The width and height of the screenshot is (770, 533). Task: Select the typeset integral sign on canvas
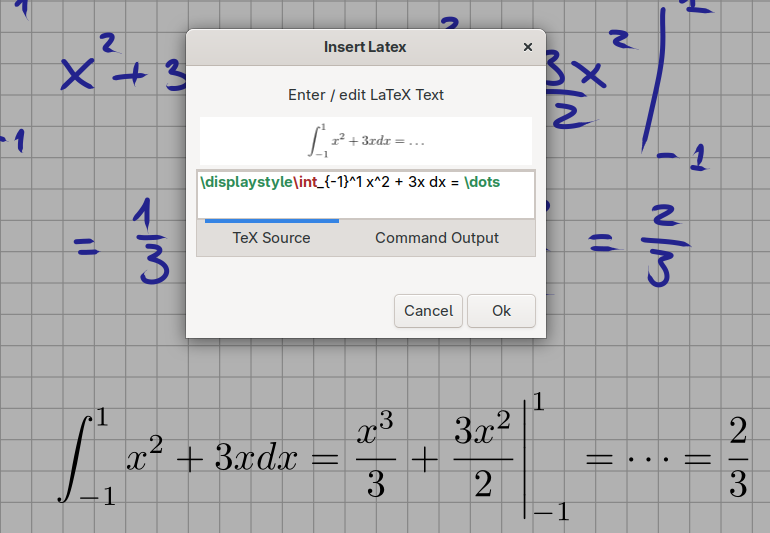coord(76,458)
